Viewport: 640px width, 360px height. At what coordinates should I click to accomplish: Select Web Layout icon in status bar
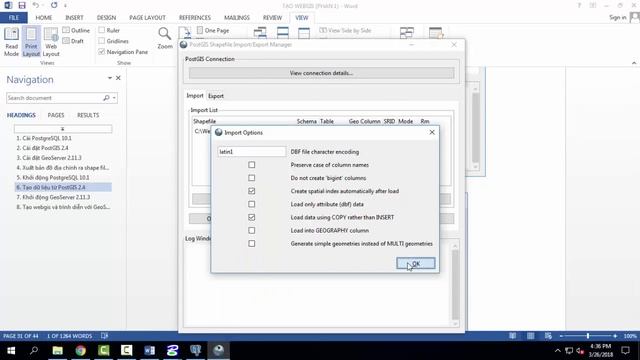(548, 336)
